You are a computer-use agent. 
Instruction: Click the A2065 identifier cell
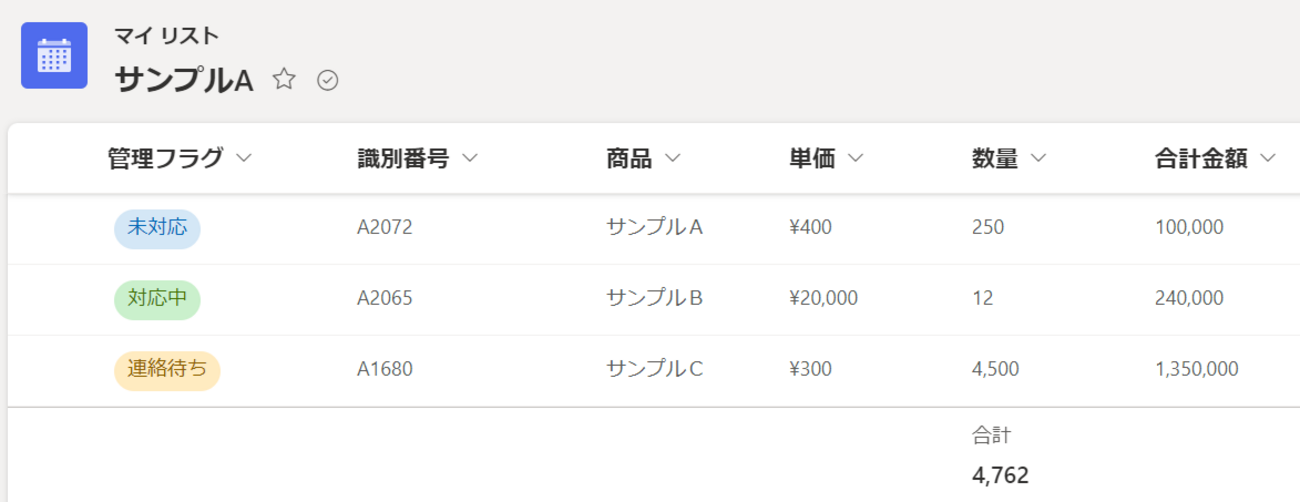(385, 299)
